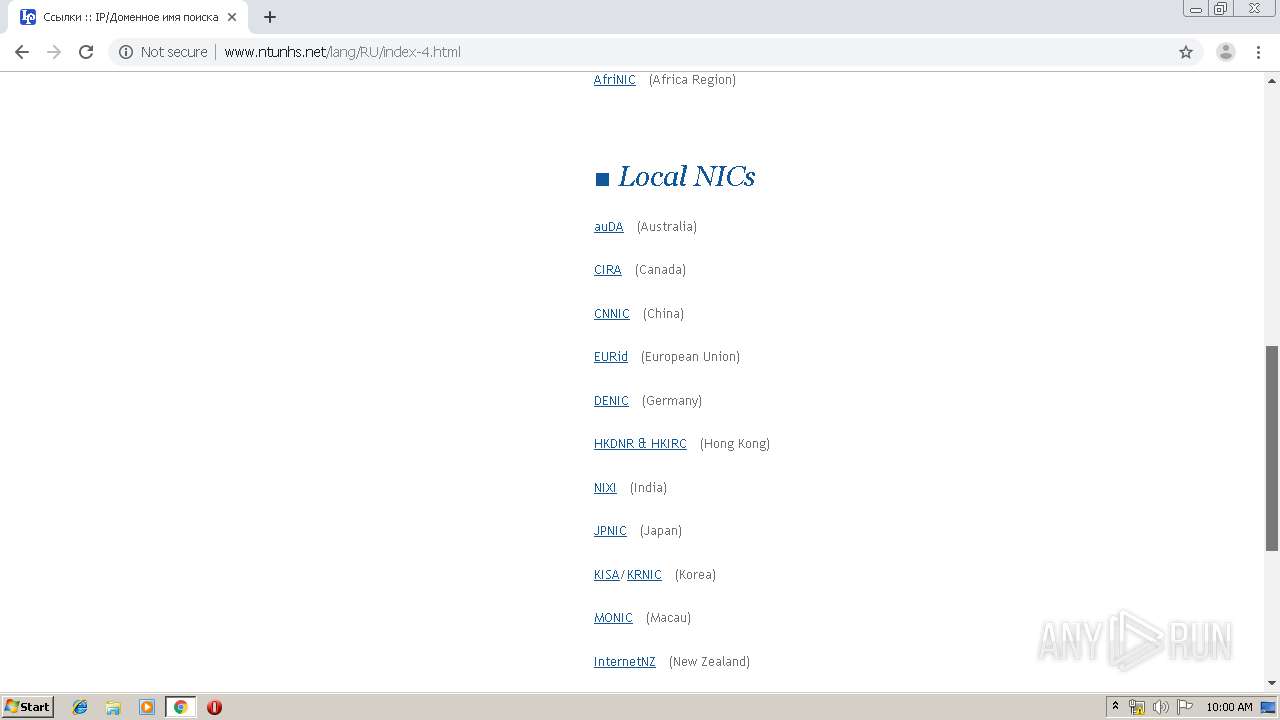The image size is (1280, 720).
Task: Open the KISA link
Action: [606, 575]
